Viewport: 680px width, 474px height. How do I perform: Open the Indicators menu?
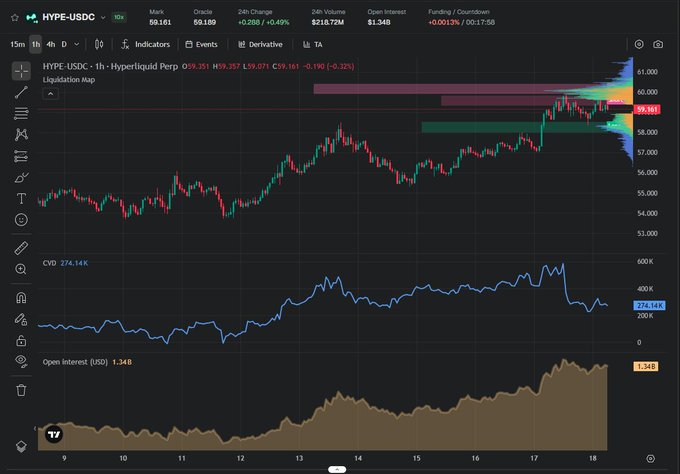(x=146, y=44)
